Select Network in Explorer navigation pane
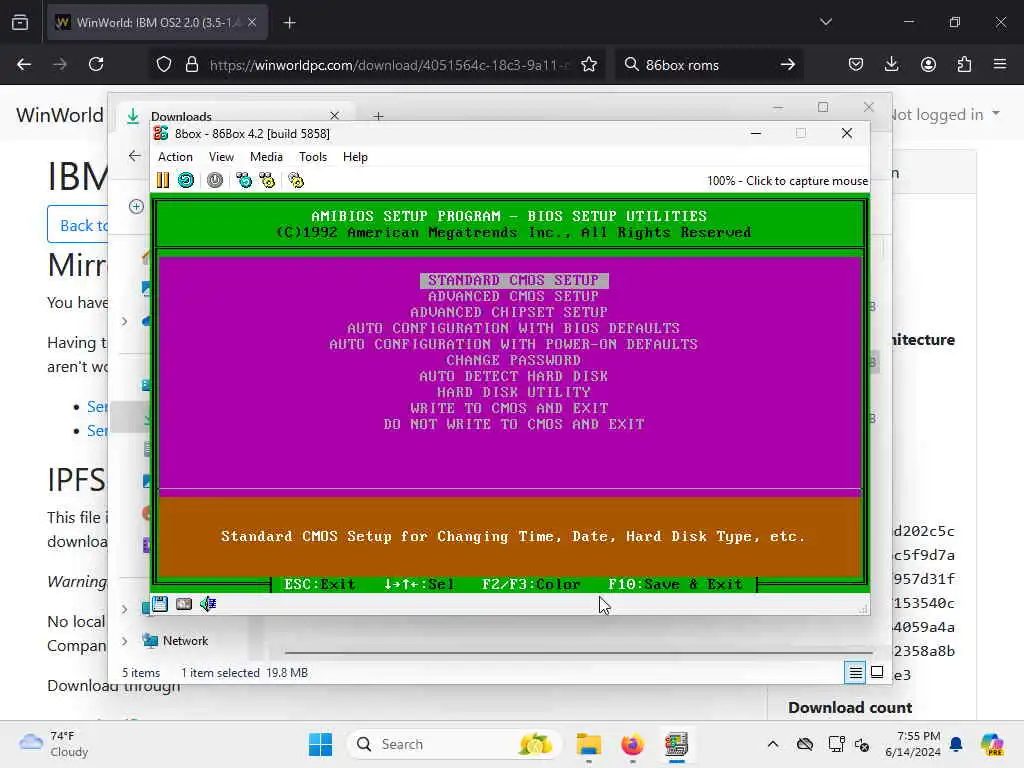The height and width of the screenshot is (768, 1024). pos(185,641)
